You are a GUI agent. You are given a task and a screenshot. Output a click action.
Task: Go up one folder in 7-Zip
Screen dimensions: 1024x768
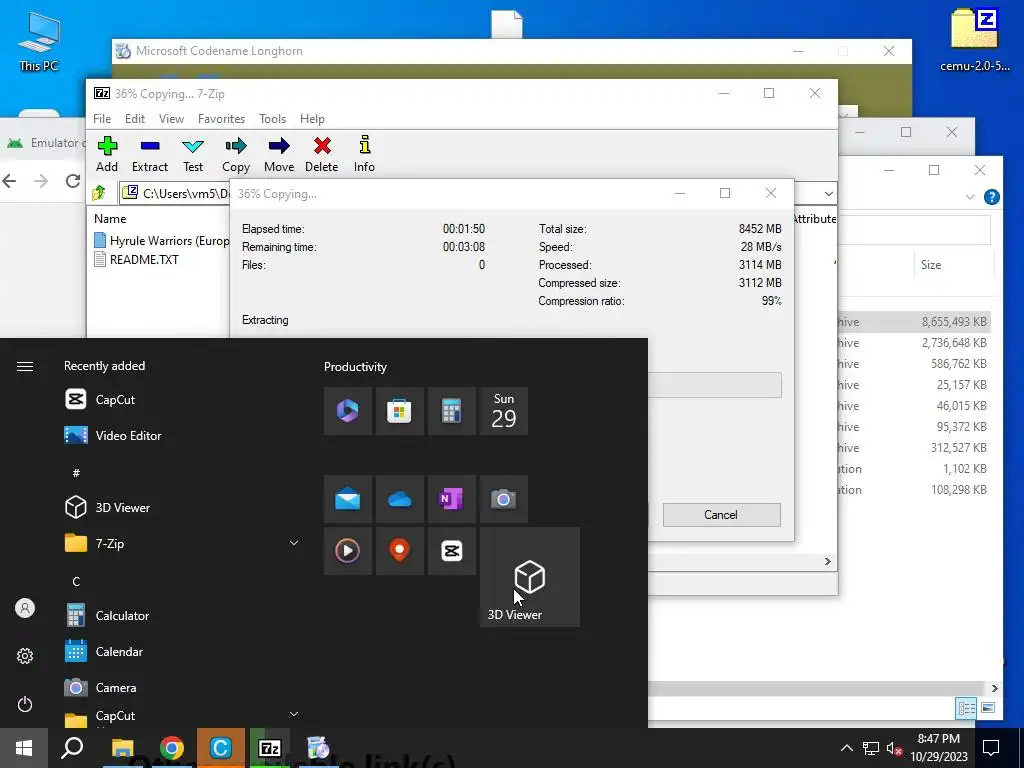tap(99, 193)
